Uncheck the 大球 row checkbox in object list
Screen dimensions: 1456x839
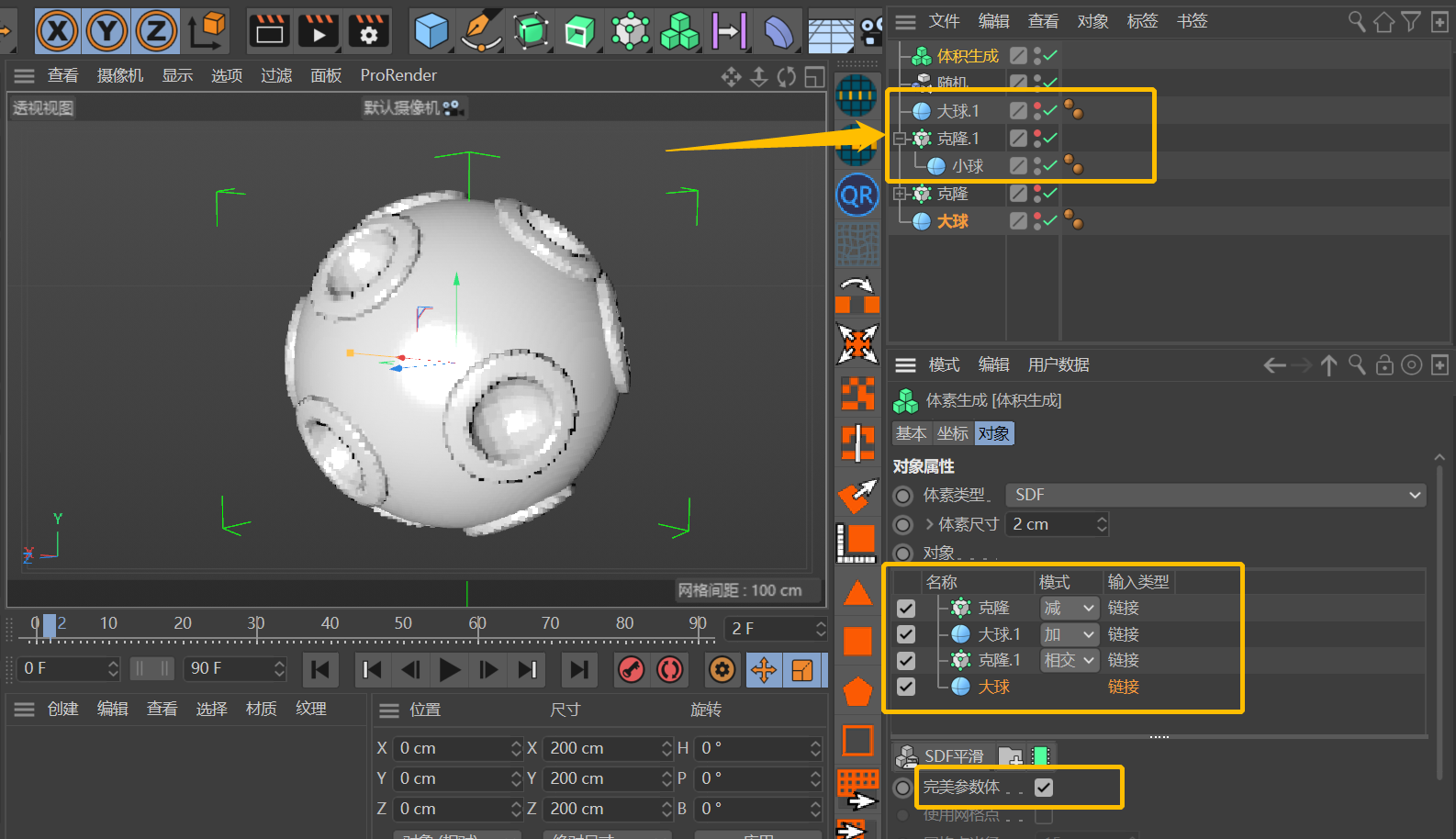(906, 687)
